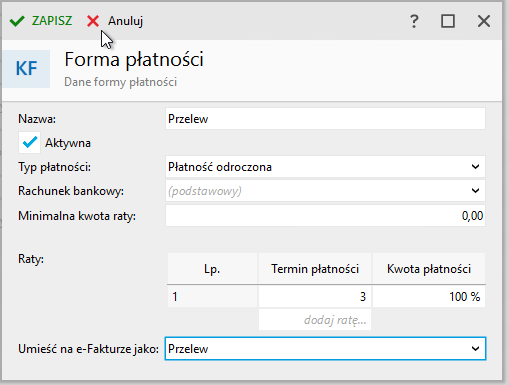
Task: Click dodaj ratę... to add installment
Action: [315, 320]
